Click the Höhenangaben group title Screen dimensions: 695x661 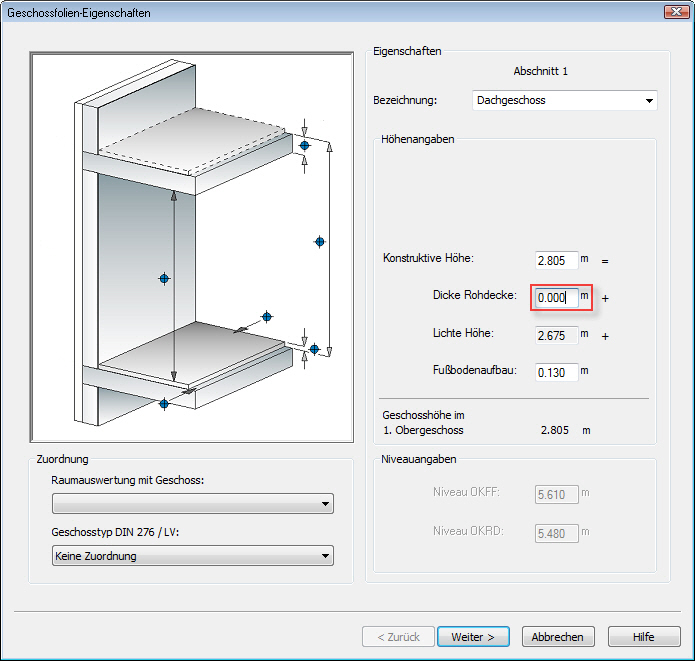pos(418,139)
